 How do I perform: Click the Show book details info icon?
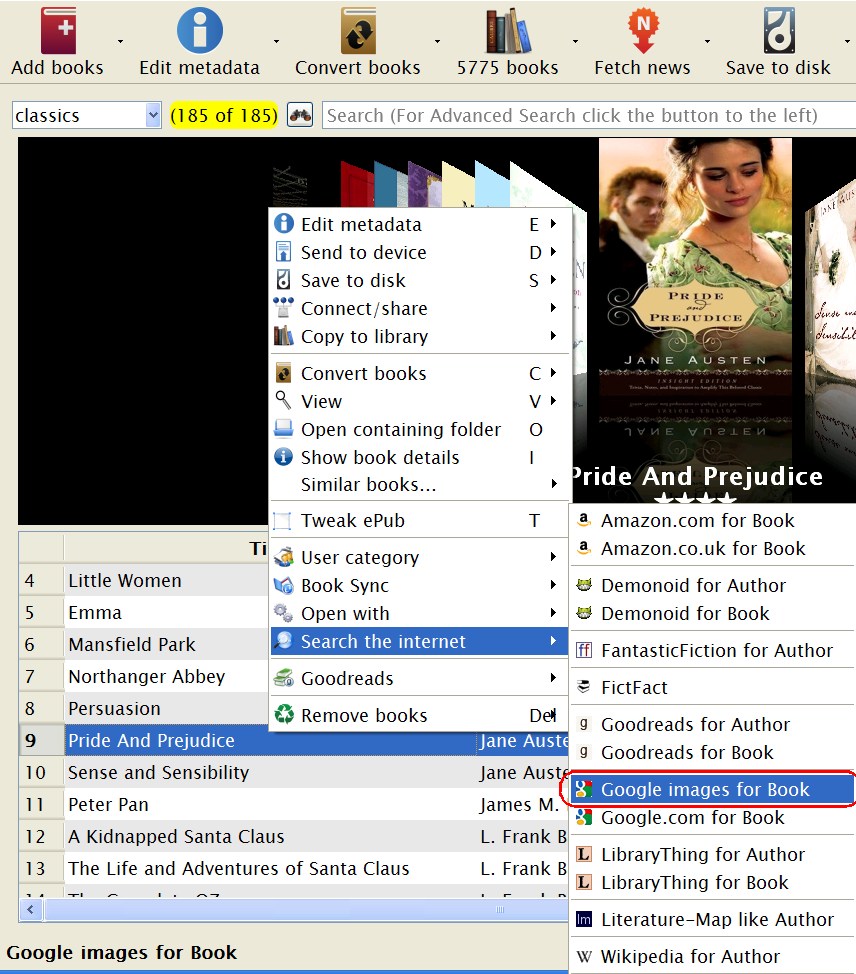(283, 457)
